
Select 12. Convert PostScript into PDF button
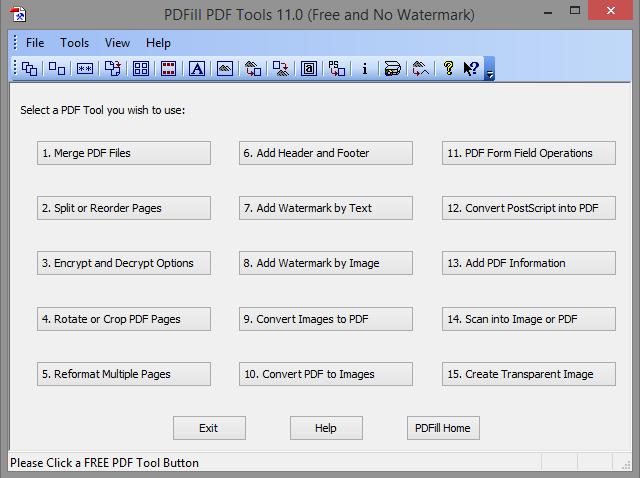[529, 208]
